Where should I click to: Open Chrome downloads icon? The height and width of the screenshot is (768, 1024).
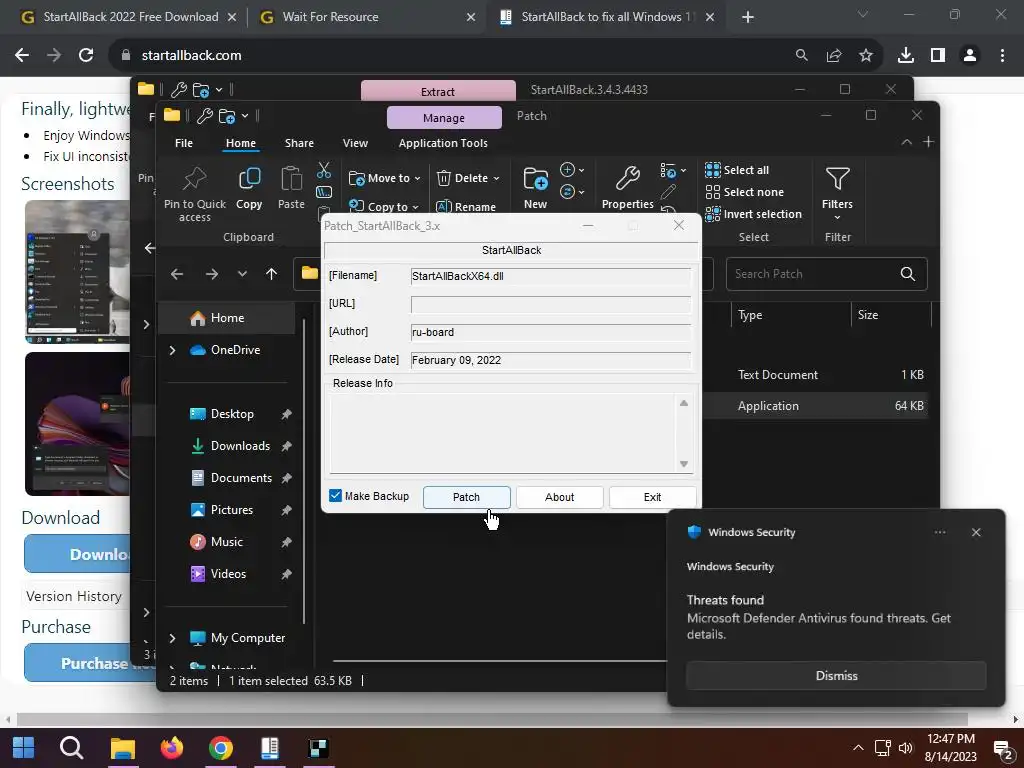[x=906, y=56]
